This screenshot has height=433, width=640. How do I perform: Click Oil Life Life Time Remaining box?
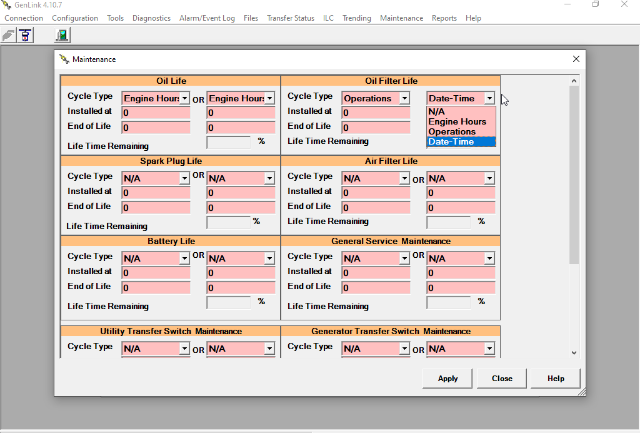click(229, 142)
